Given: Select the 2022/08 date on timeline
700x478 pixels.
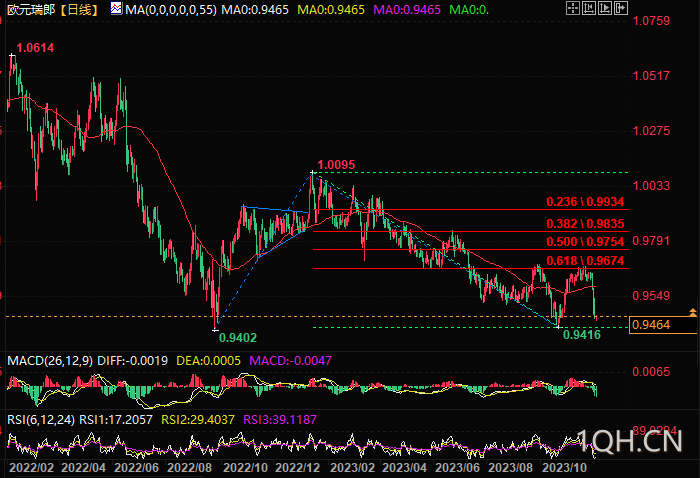Looking at the screenshot, I should pos(189,468).
